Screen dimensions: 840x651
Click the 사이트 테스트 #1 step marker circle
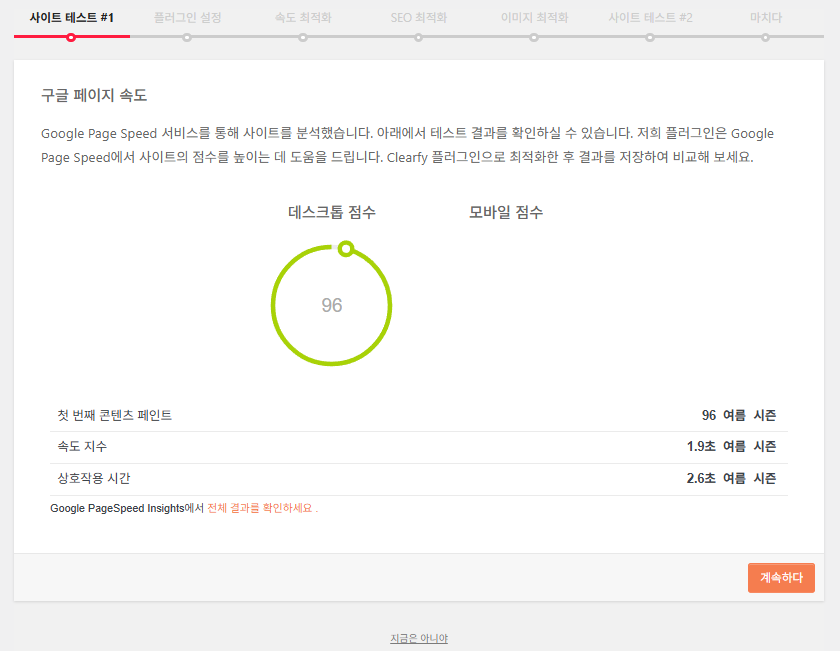coord(71,37)
